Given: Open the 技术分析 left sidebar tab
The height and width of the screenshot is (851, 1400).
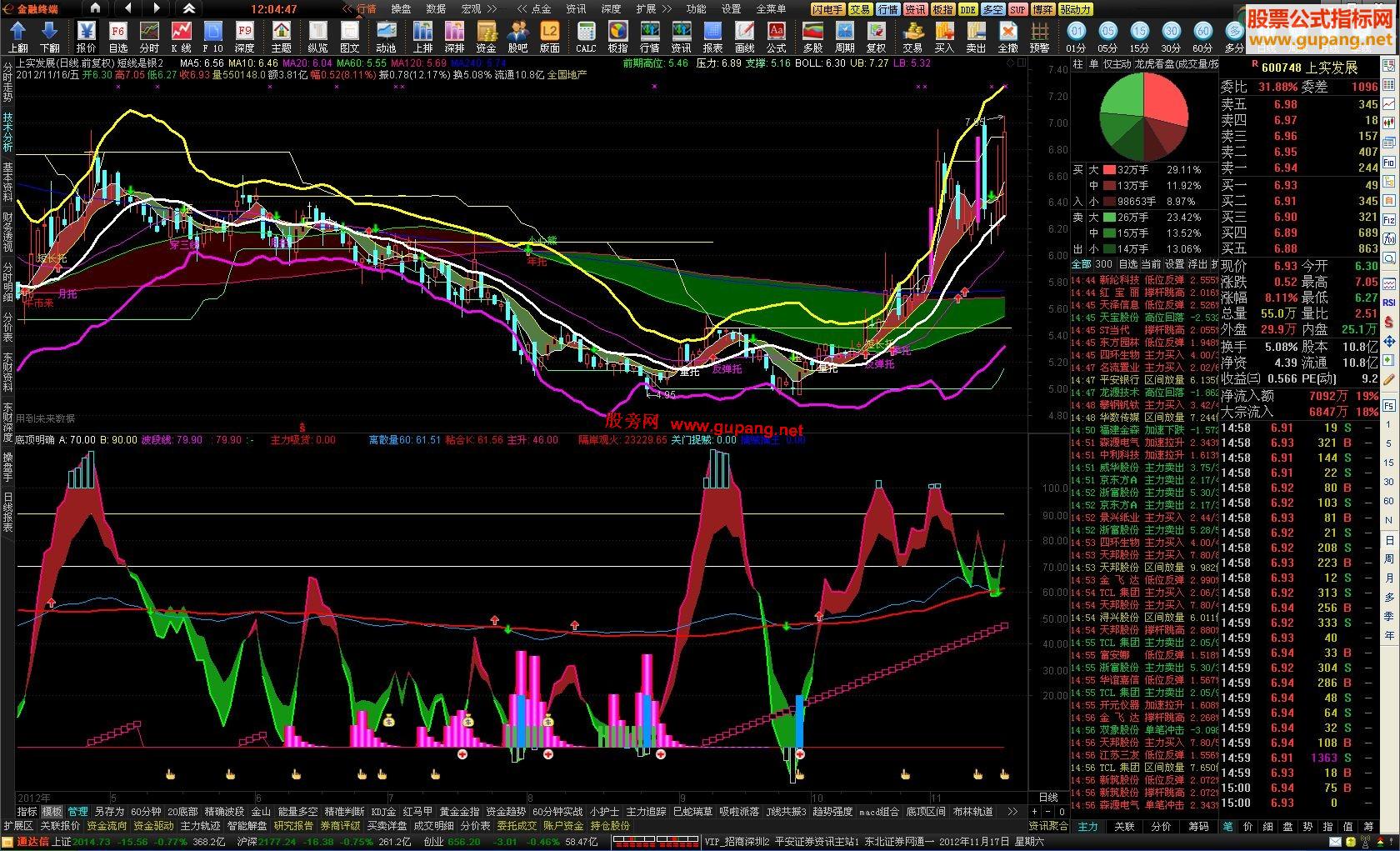Looking at the screenshot, I should click(x=7, y=132).
